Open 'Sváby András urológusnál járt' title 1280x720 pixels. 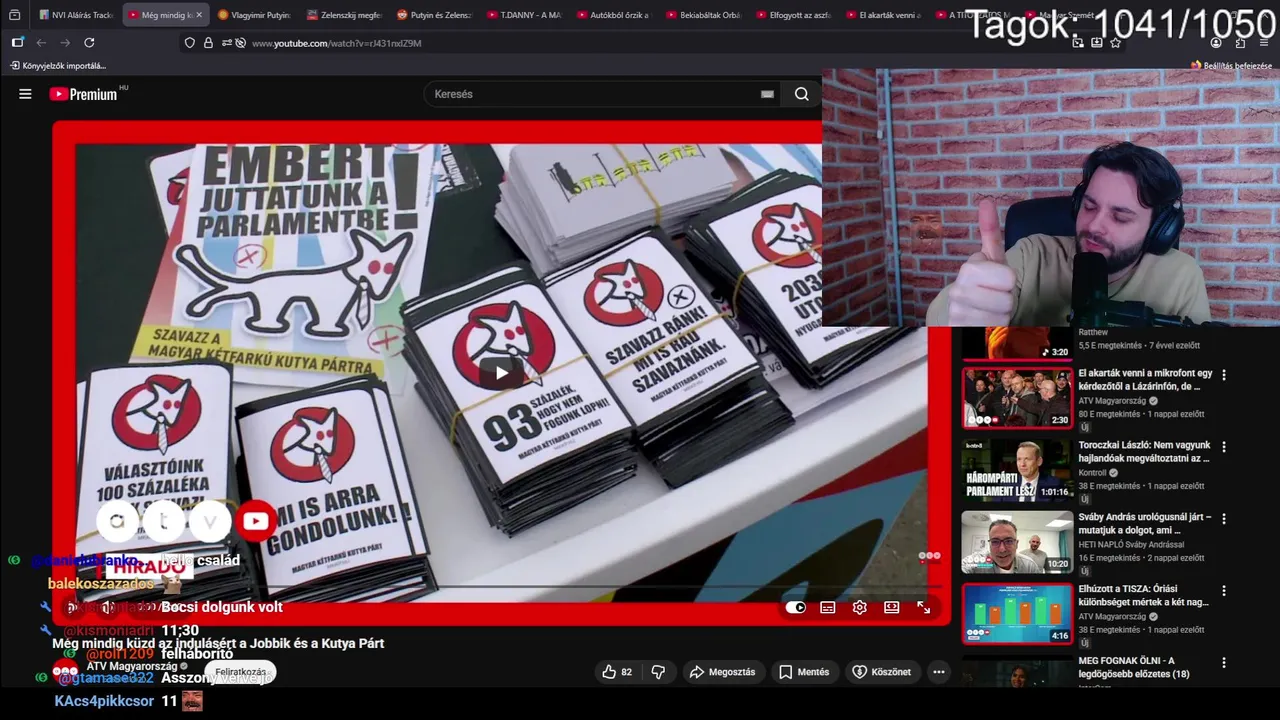coord(1144,523)
